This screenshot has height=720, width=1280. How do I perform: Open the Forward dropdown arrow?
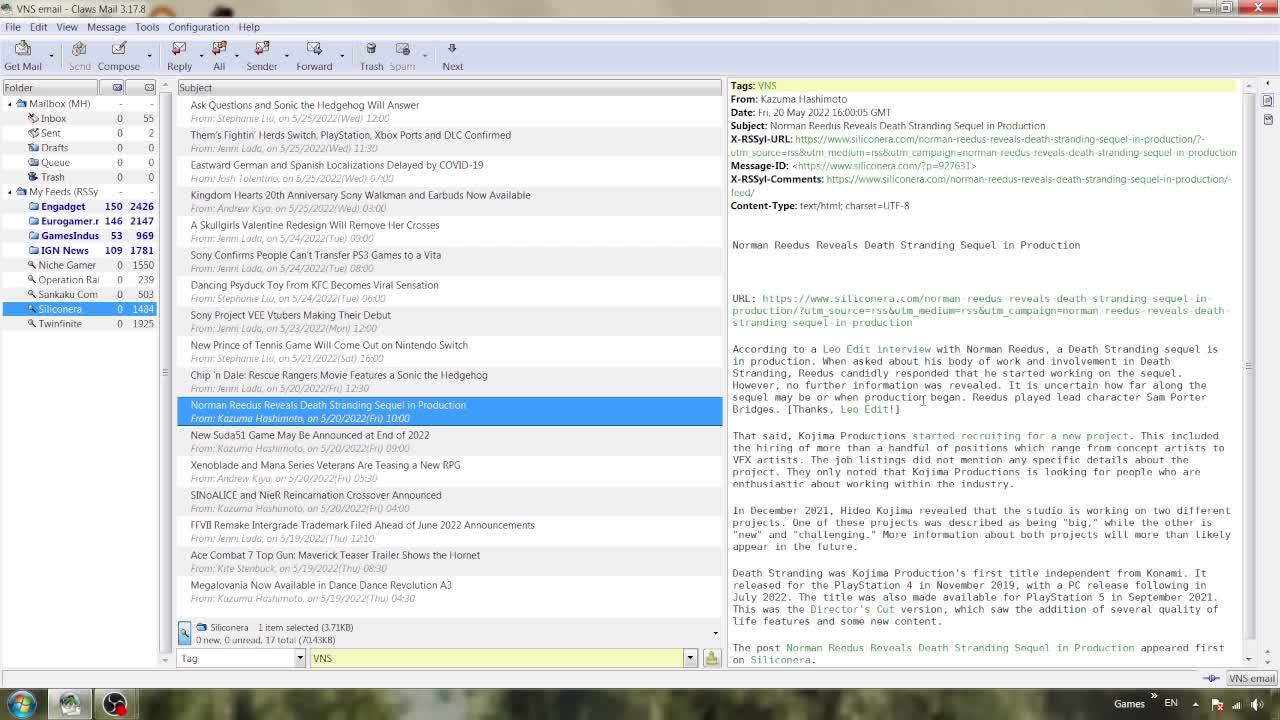point(341,56)
